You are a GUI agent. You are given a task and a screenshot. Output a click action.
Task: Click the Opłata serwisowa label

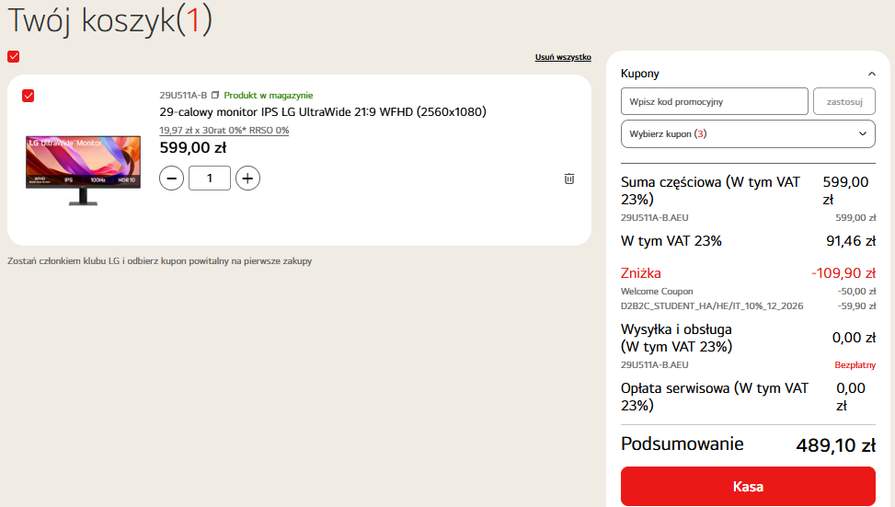coord(715,397)
